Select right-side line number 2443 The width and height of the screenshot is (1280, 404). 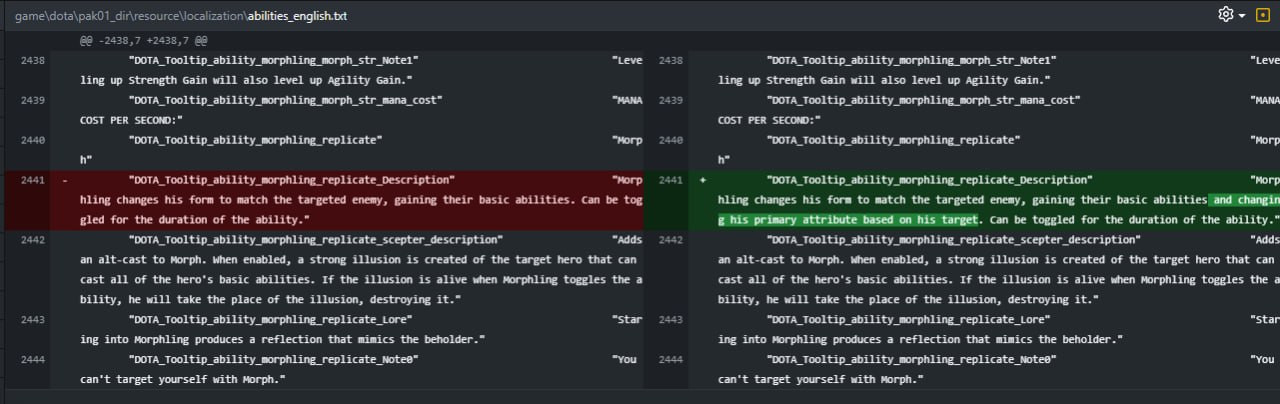coord(671,320)
